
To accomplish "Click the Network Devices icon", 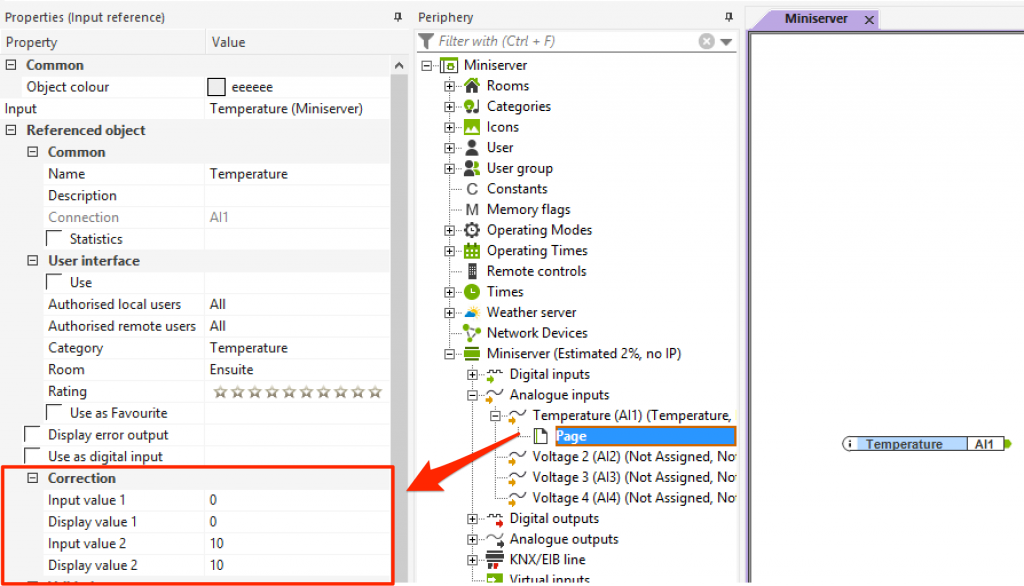I will [x=471, y=333].
